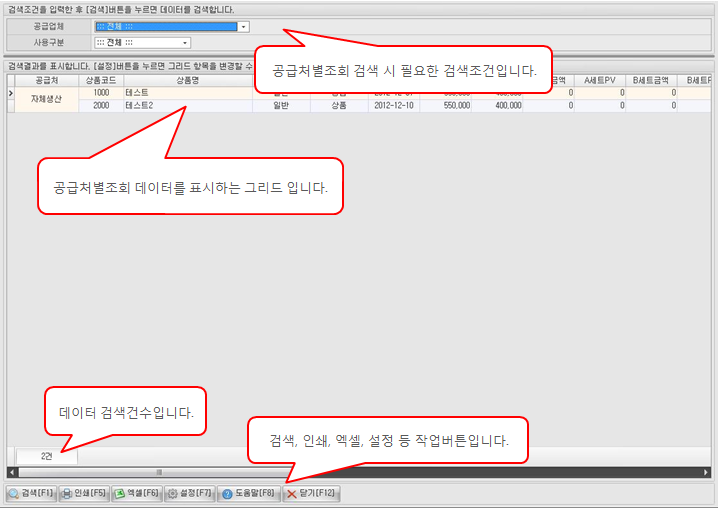The width and height of the screenshot is (718, 508).
Task: Click the row indicator arrow of first row
Action: click(11, 93)
